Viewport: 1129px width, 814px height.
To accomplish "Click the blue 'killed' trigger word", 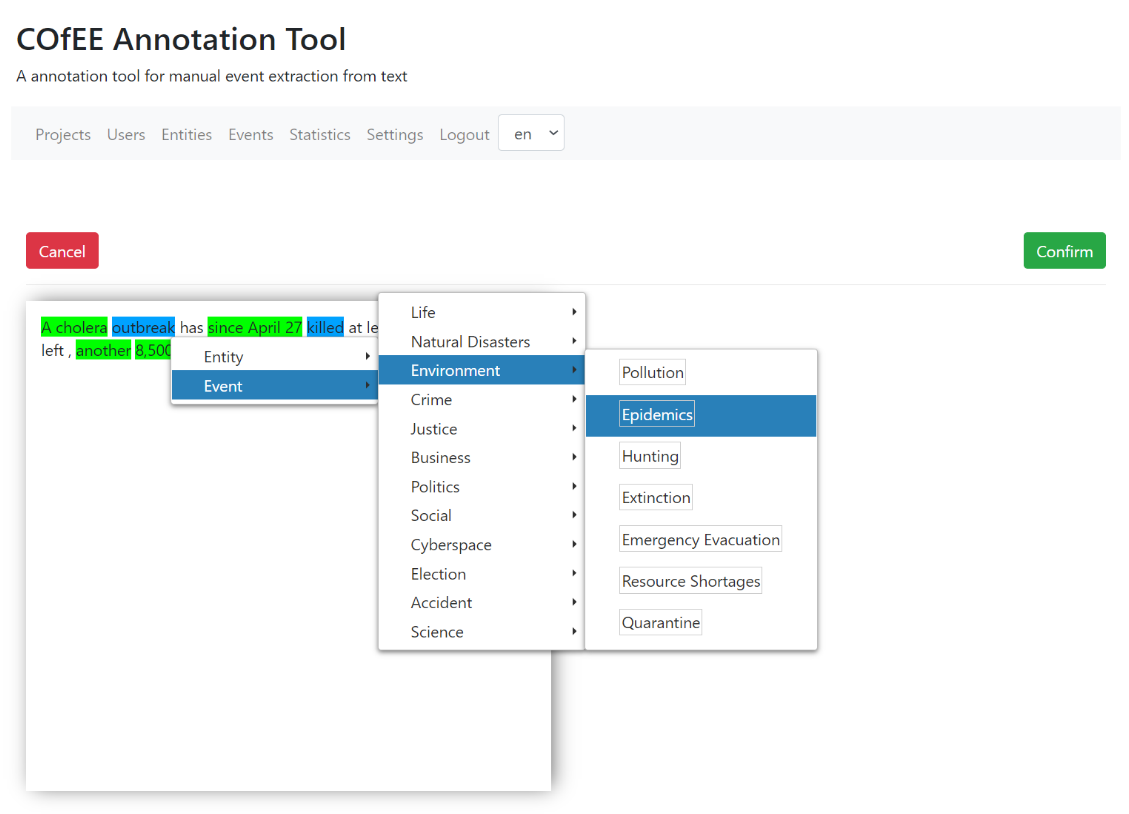I will [x=325, y=327].
